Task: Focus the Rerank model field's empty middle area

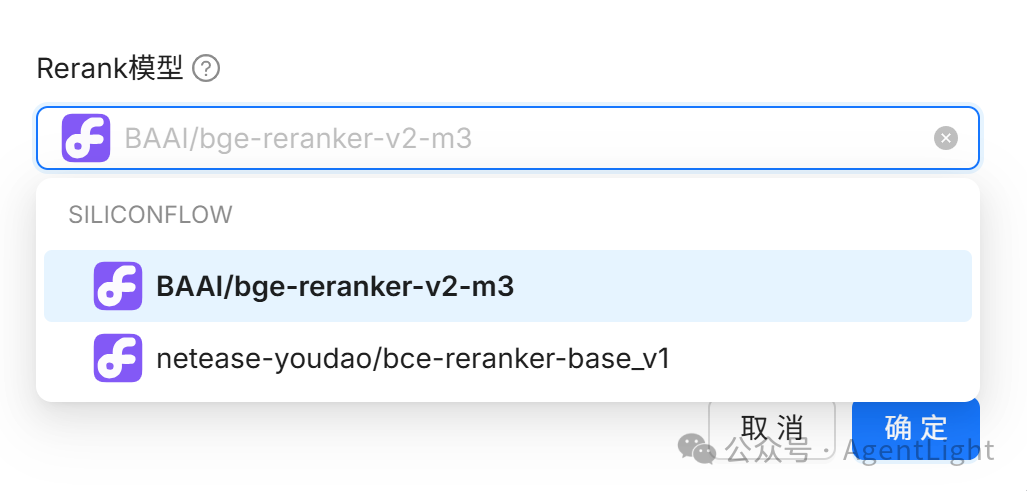Action: coord(701,138)
